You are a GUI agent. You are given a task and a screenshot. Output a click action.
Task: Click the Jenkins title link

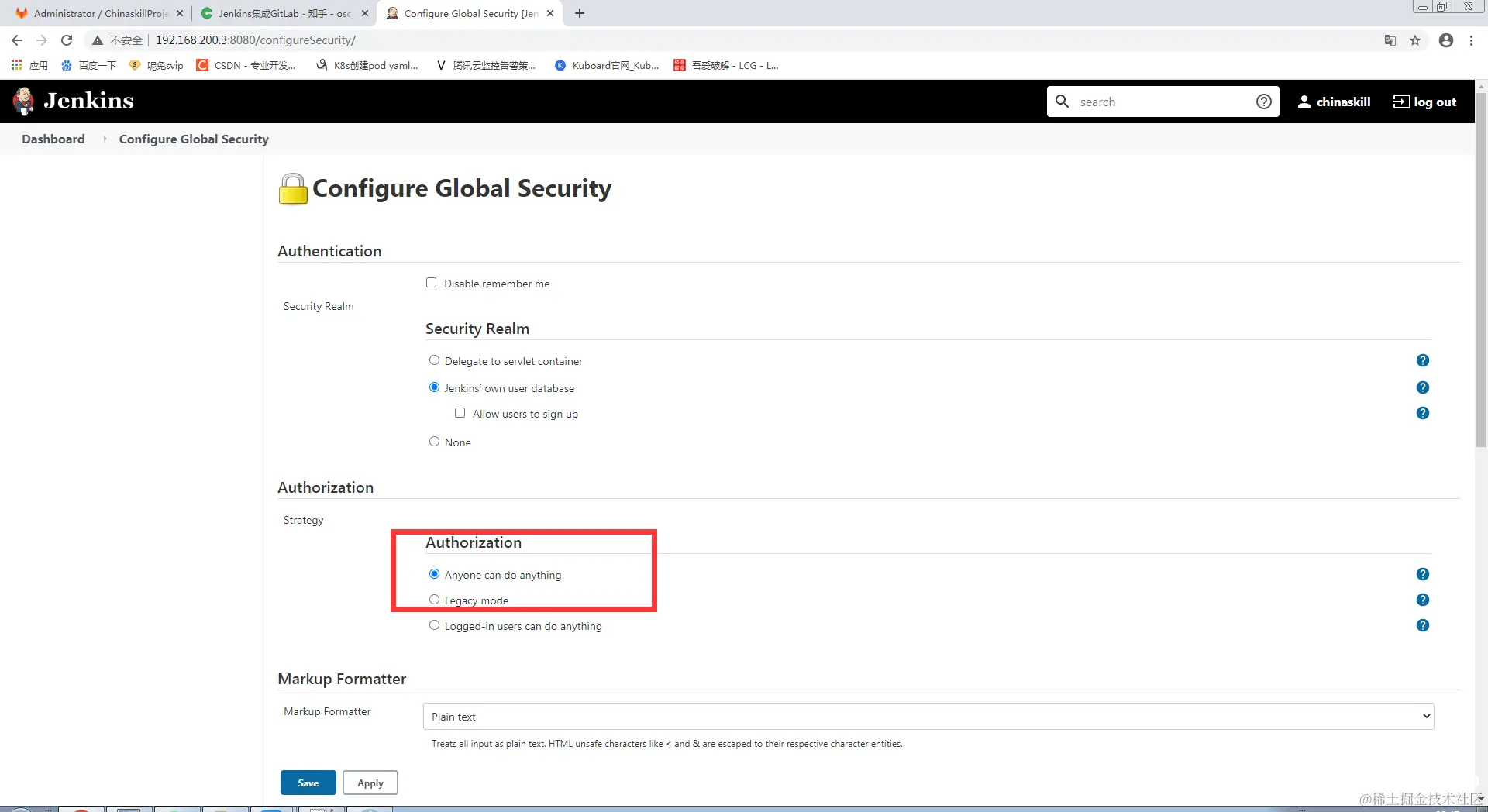tap(88, 101)
